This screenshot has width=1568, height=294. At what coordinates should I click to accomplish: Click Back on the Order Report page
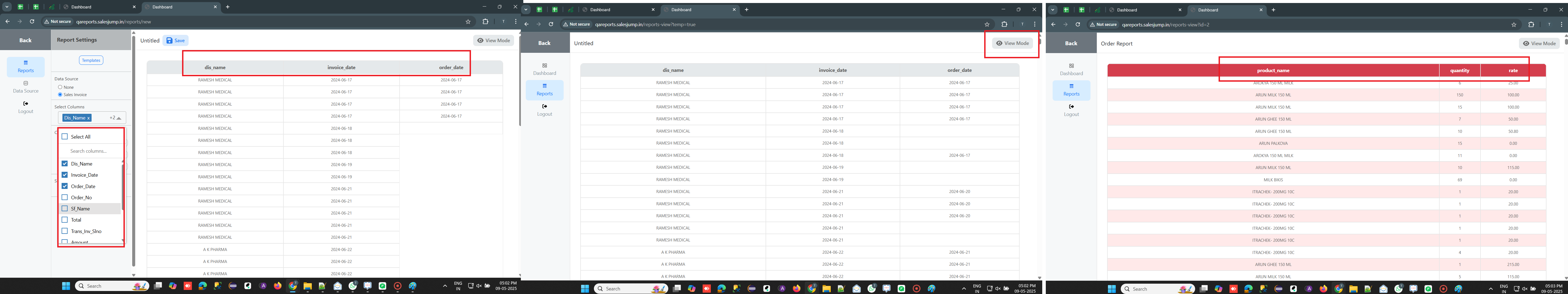click(1071, 43)
